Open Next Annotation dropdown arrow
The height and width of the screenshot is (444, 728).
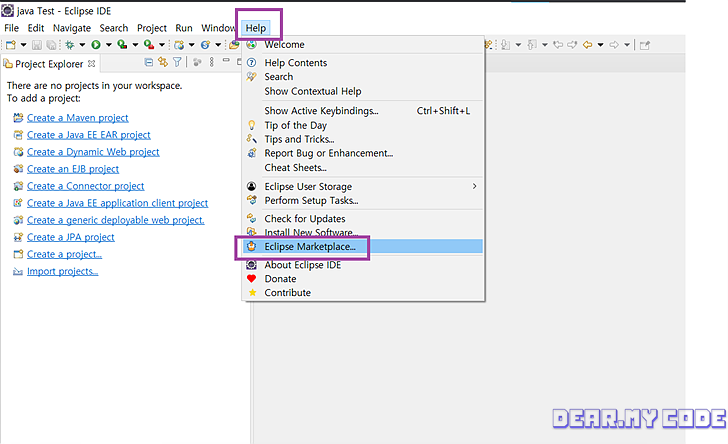tap(518, 45)
